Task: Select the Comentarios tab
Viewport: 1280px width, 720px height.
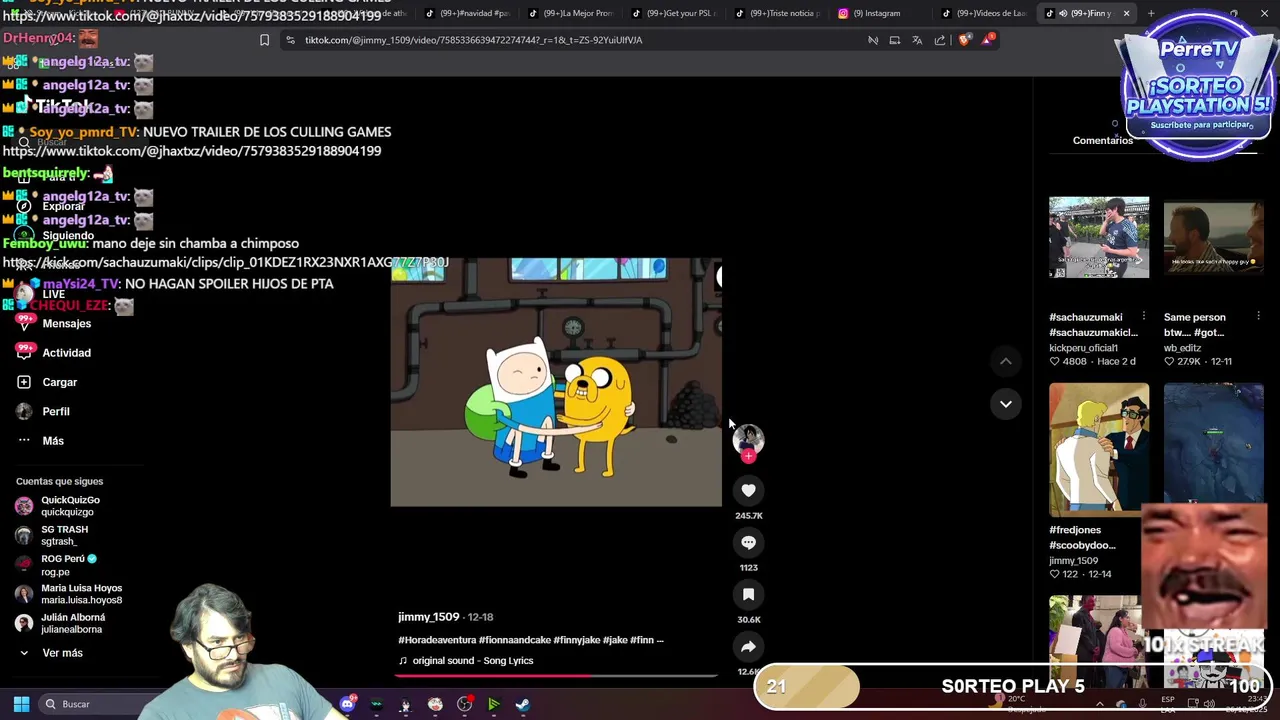Action: click(x=1103, y=141)
